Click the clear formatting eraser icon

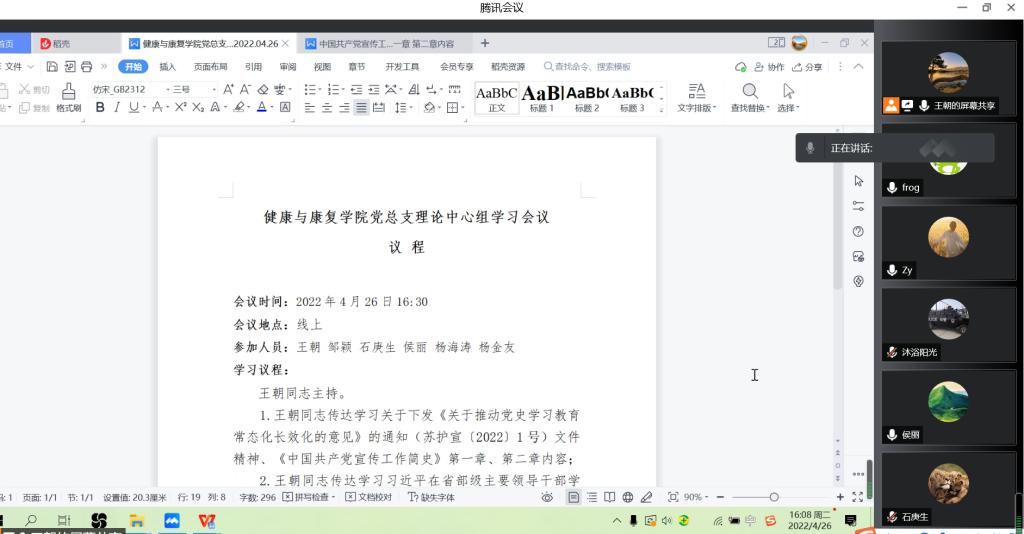[x=264, y=89]
